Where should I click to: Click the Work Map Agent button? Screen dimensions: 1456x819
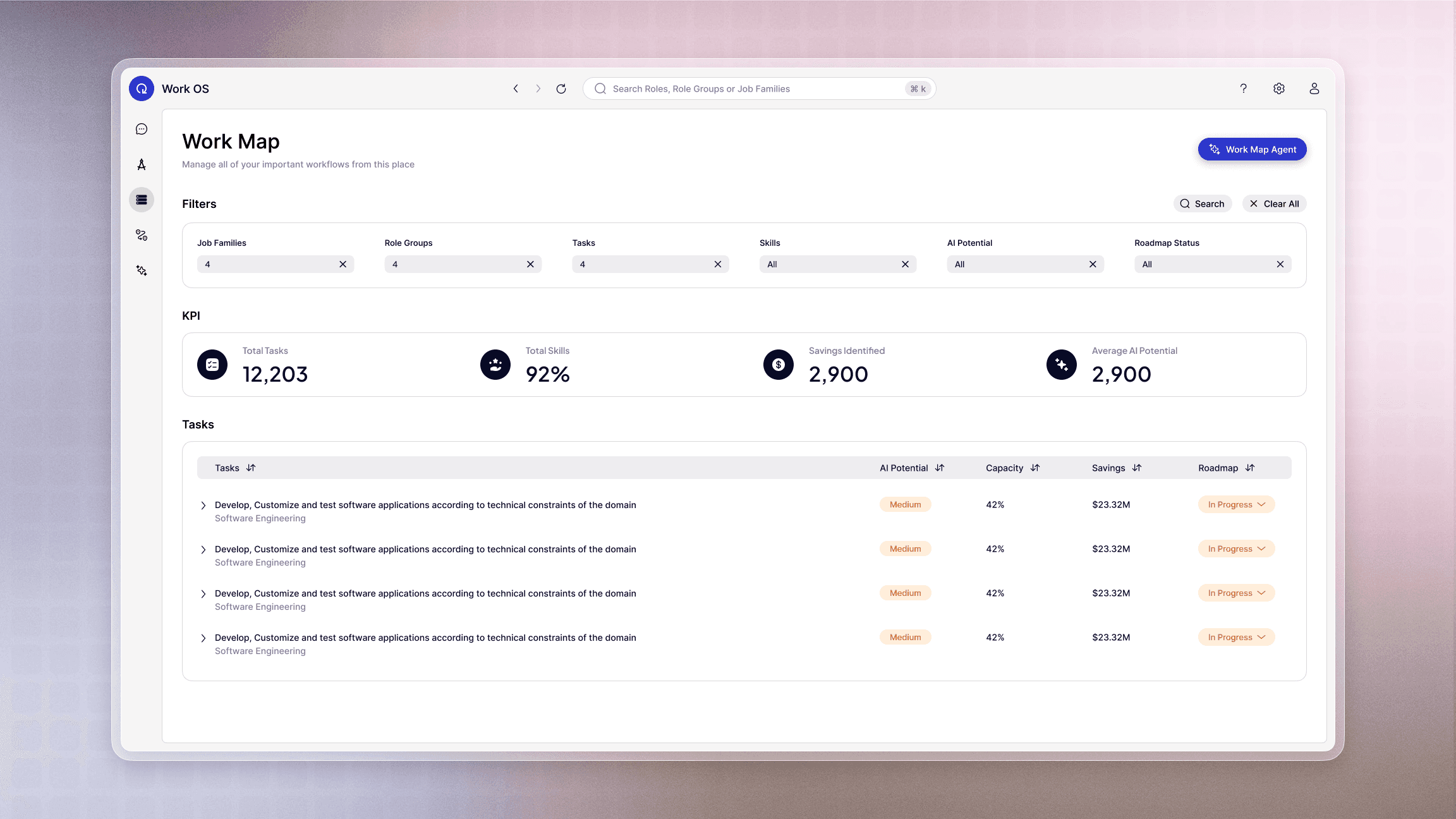click(1252, 149)
